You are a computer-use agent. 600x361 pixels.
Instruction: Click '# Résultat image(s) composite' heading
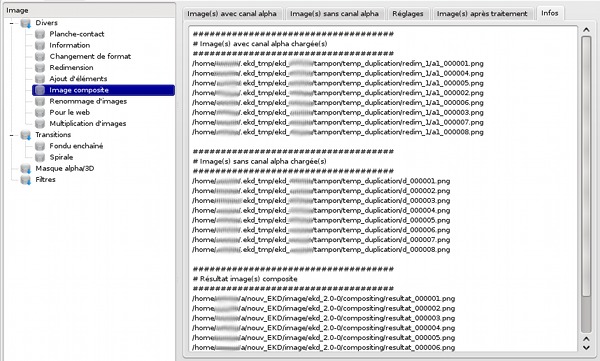point(245,279)
